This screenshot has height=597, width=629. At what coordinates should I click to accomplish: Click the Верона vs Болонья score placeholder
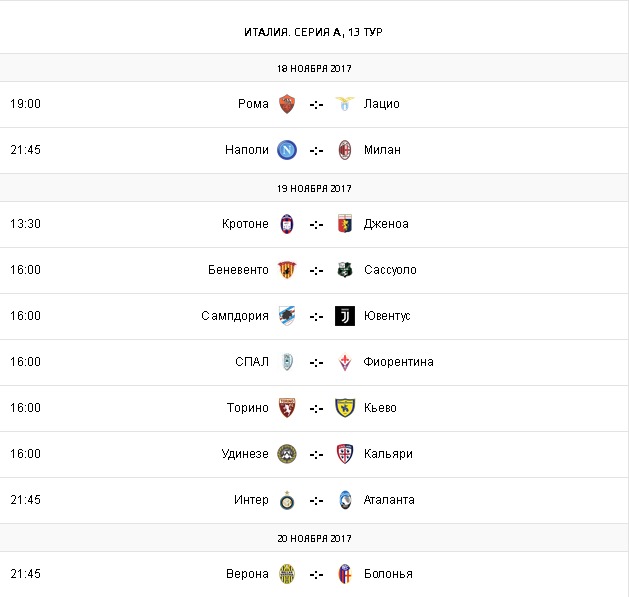click(x=316, y=574)
